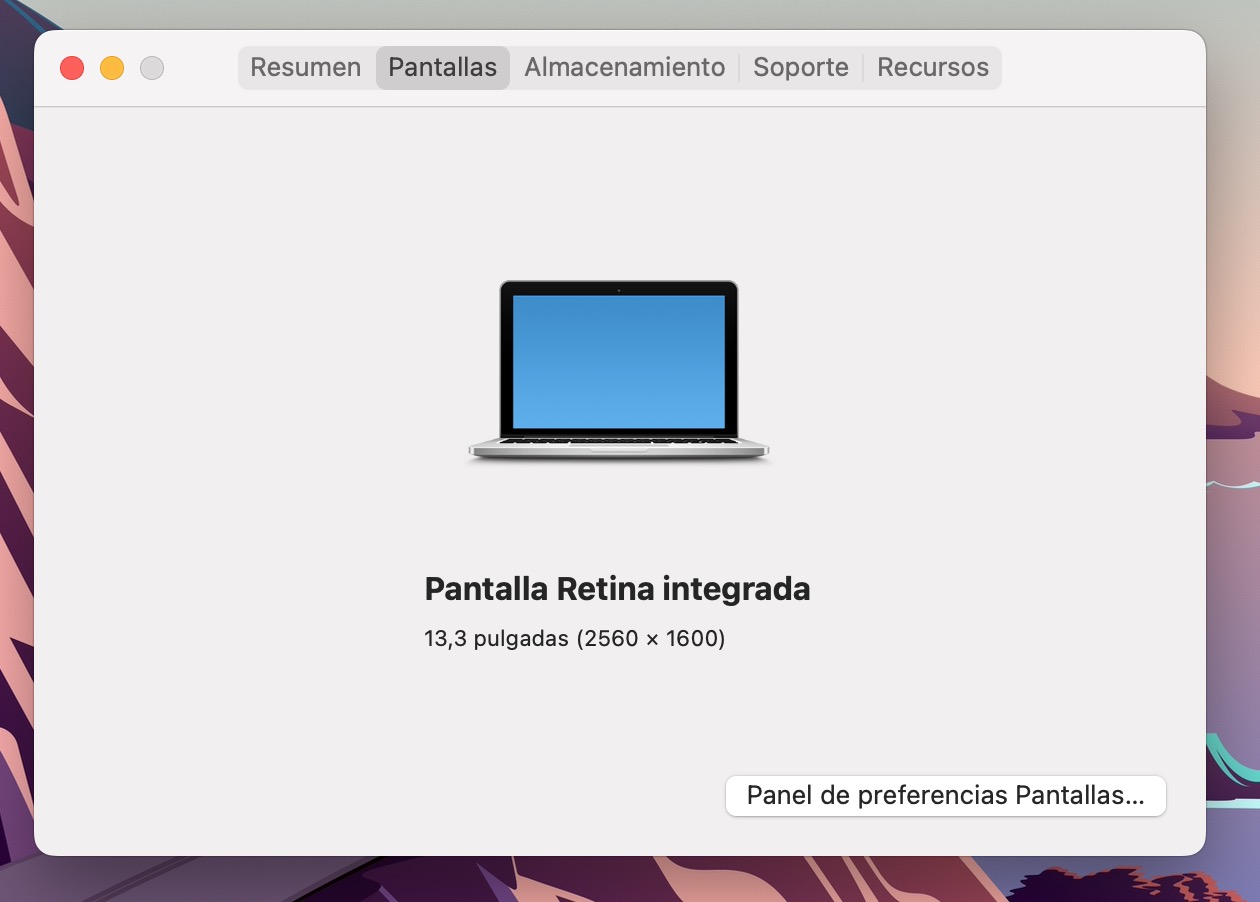The image size is (1260, 902).
Task: Click the "Pantalla Retina integrada" heading
Action: [x=617, y=589]
